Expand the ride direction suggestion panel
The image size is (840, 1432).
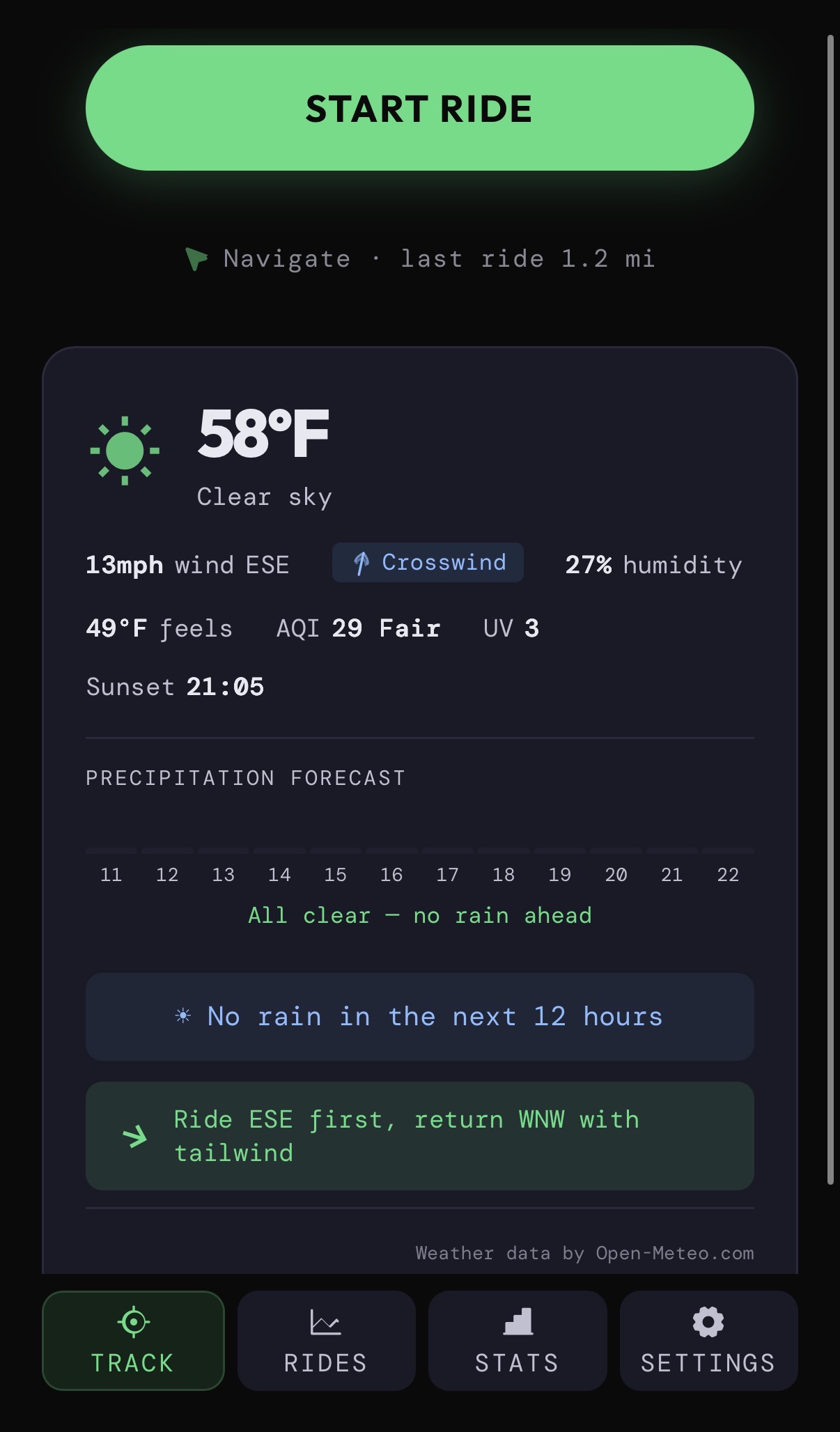(x=419, y=1136)
